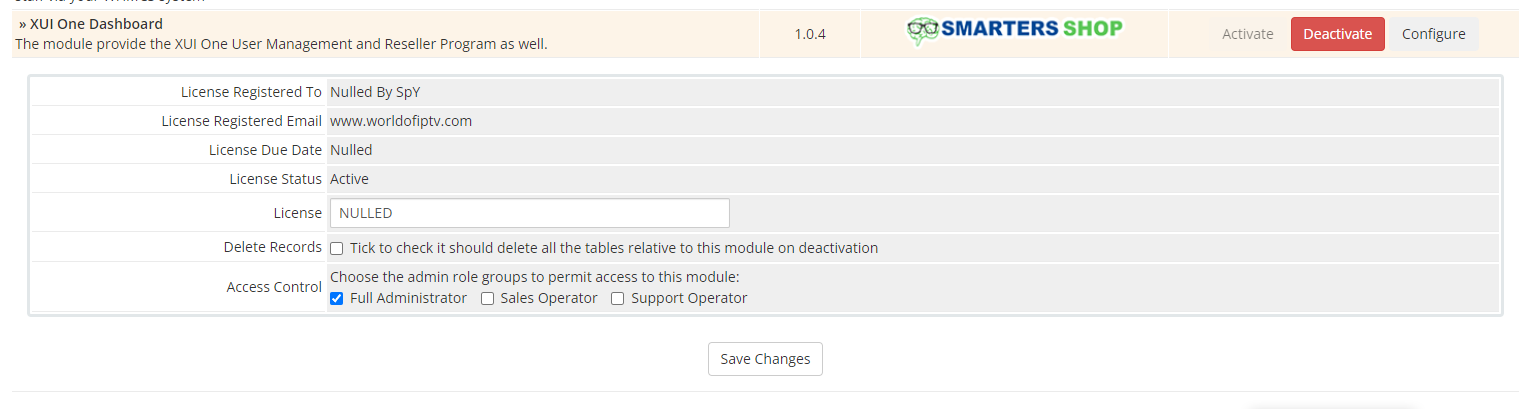
Task: Click the License Registered To label
Action: coord(251,92)
